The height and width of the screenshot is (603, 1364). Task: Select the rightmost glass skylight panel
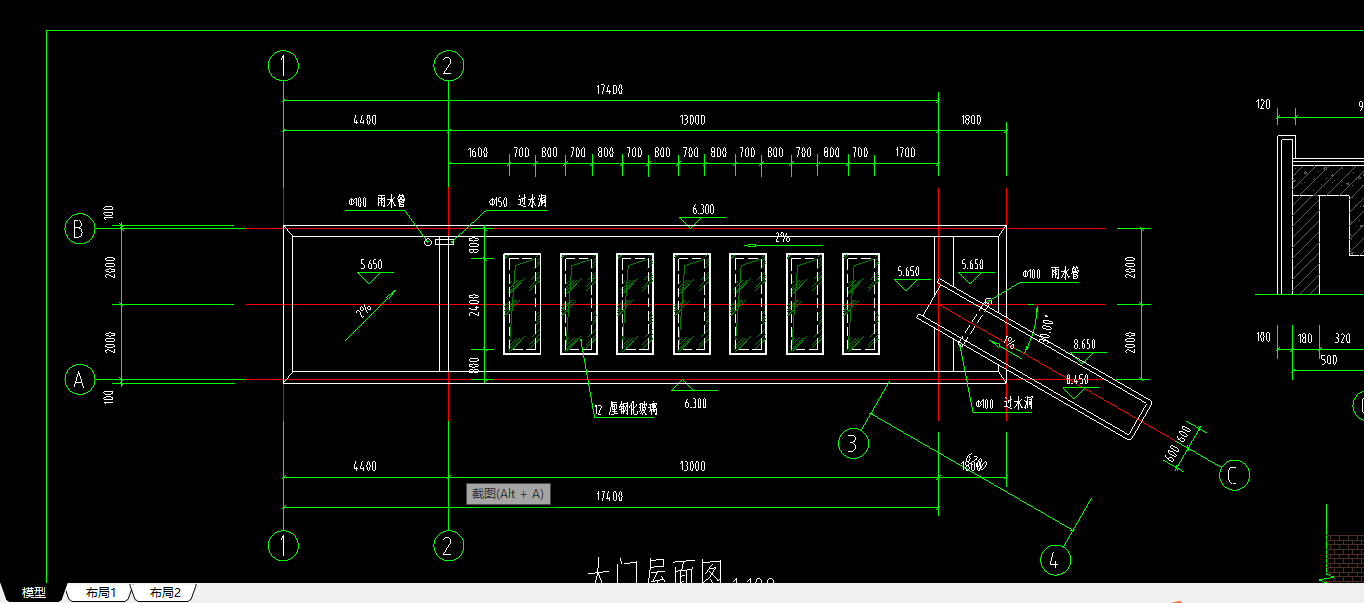[861, 304]
